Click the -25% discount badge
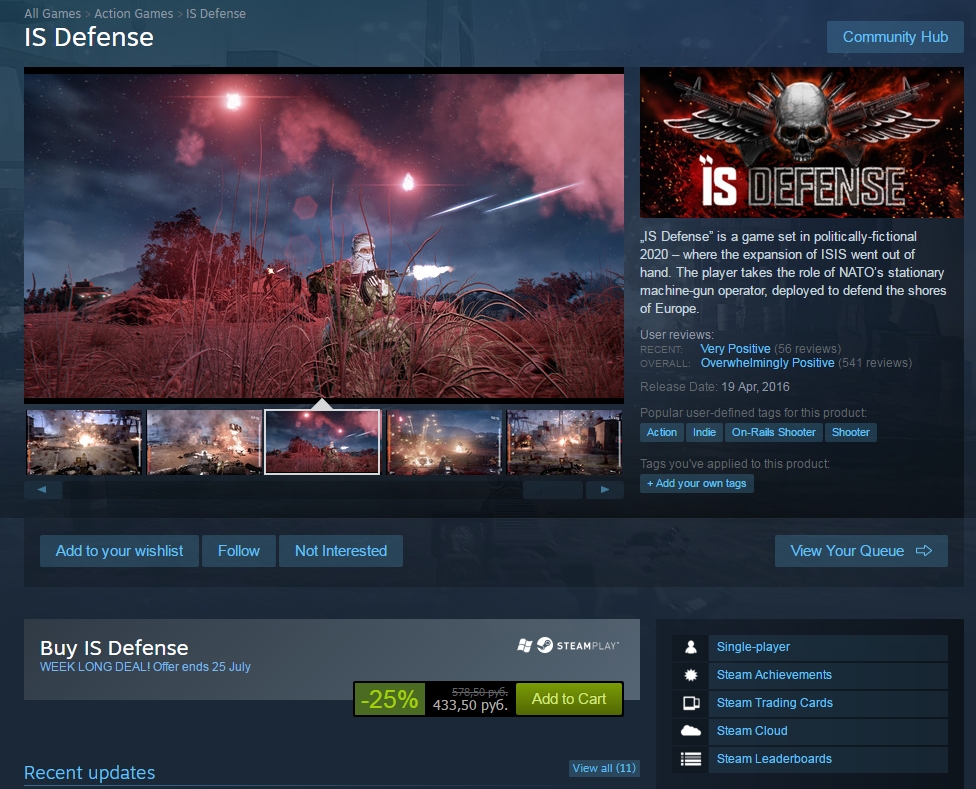 click(390, 699)
